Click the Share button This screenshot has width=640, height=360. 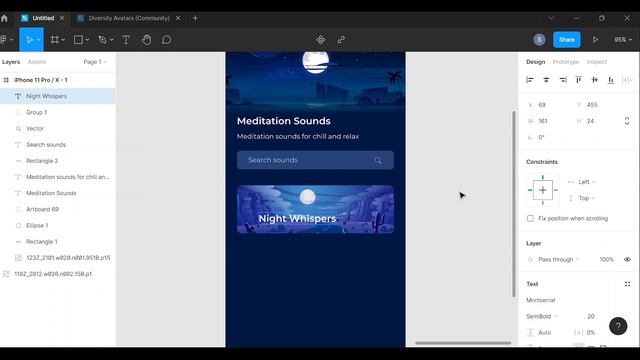coord(567,40)
